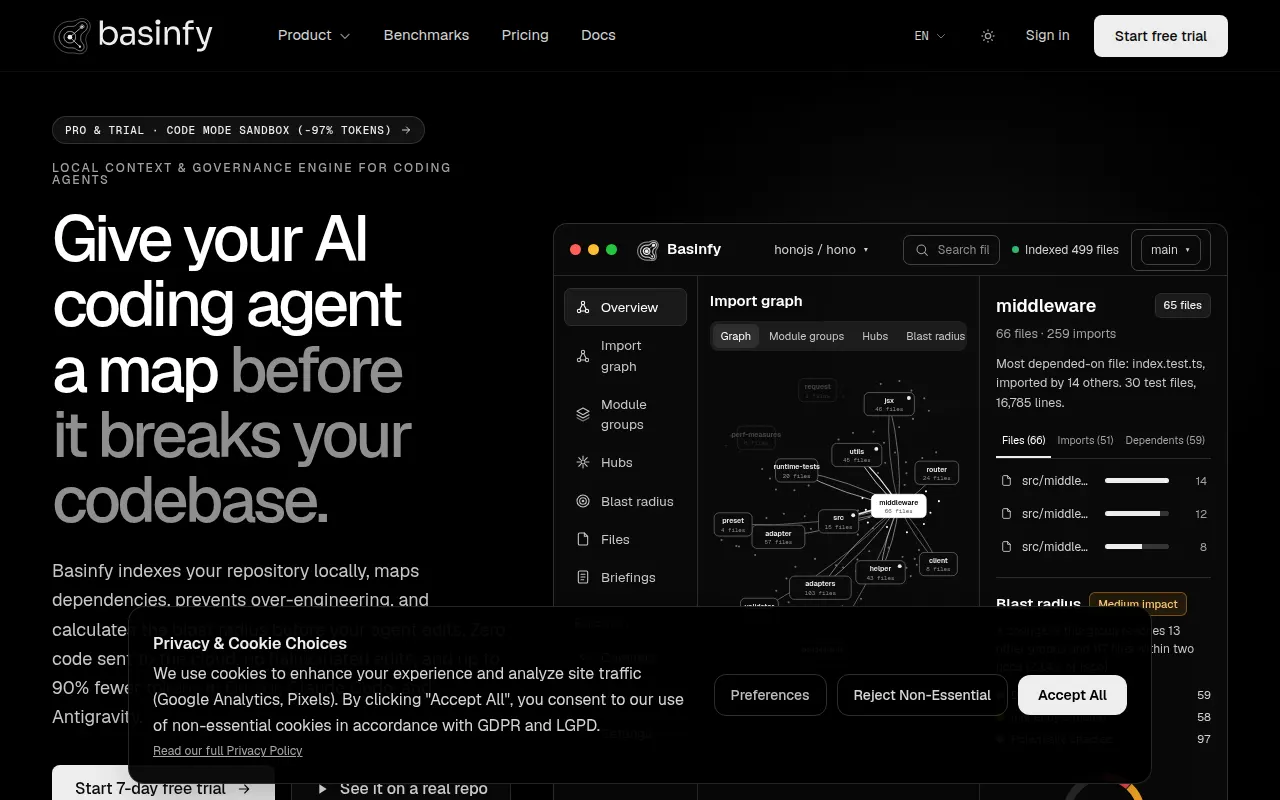This screenshot has width=1280, height=800.
Task: Click the Briefings document icon in the sidebar
Action: [x=583, y=577]
